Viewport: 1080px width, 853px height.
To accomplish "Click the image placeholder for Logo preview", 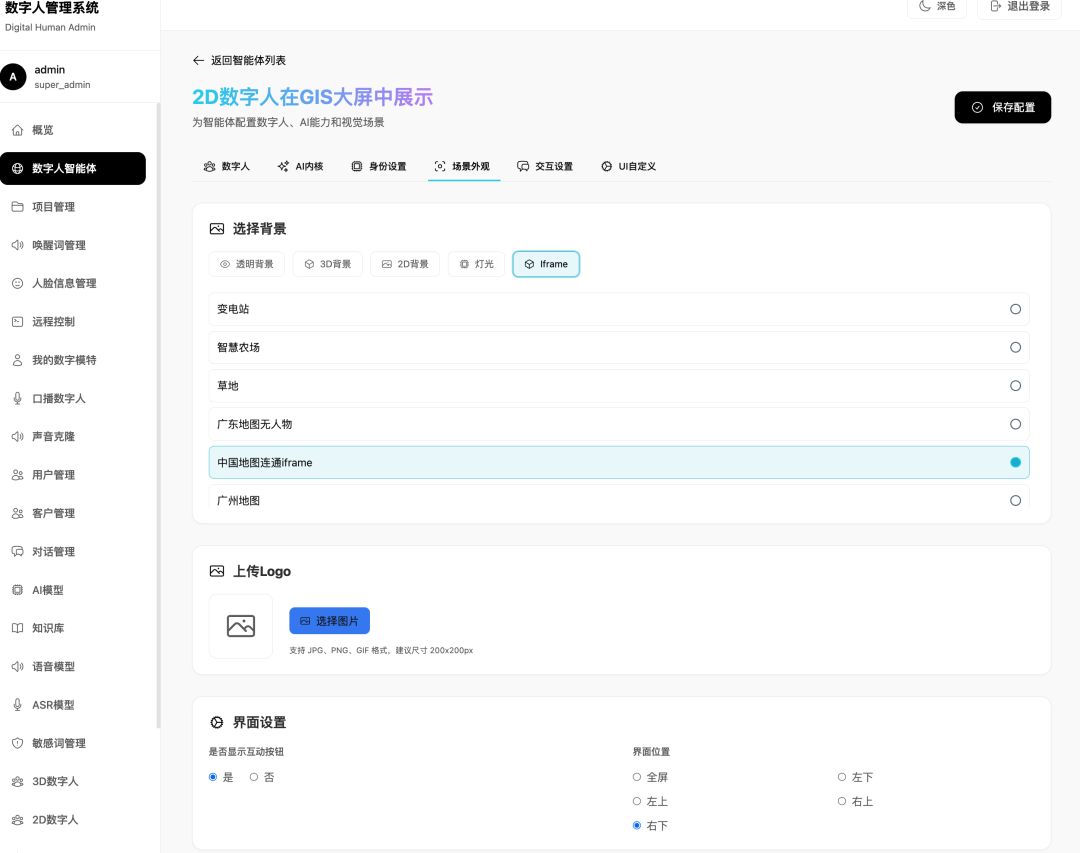I will pos(241,626).
